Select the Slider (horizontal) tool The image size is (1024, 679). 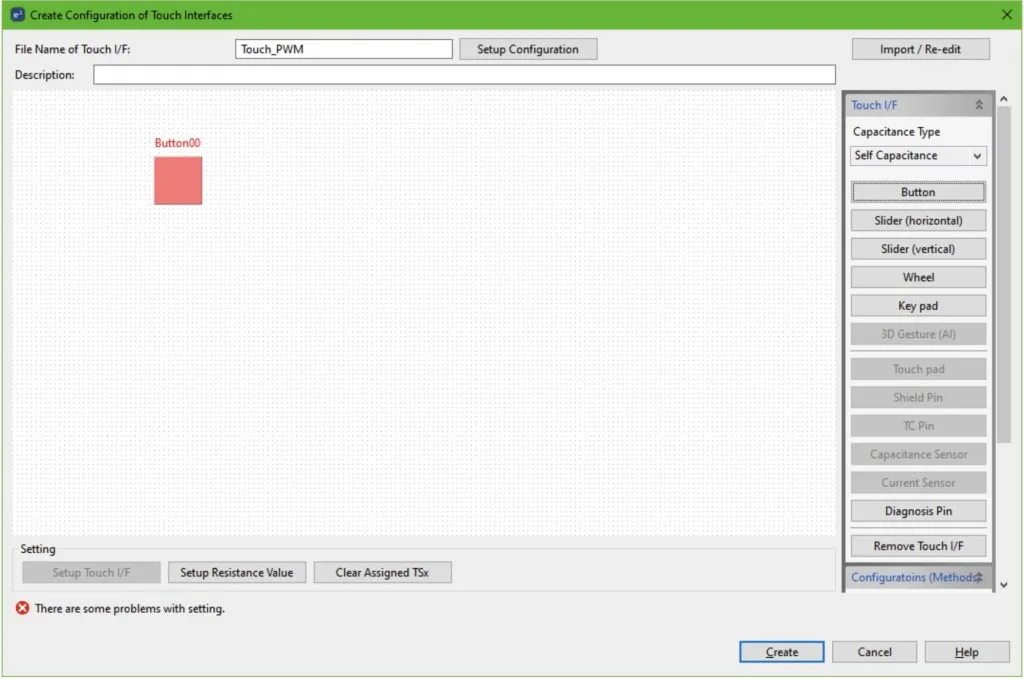[x=917, y=220]
